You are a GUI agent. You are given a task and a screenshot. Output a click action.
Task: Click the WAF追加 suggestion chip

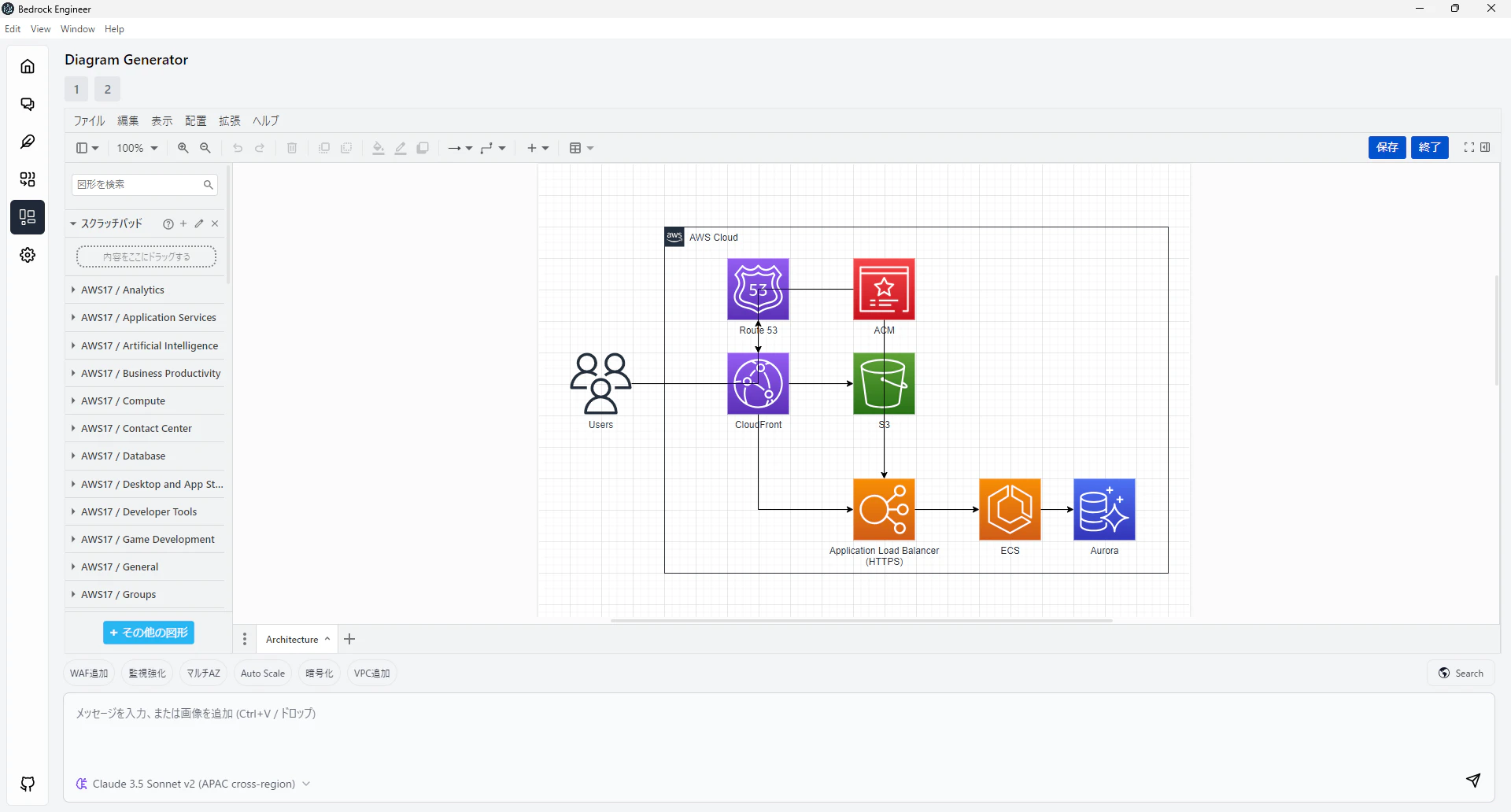pyautogui.click(x=89, y=674)
